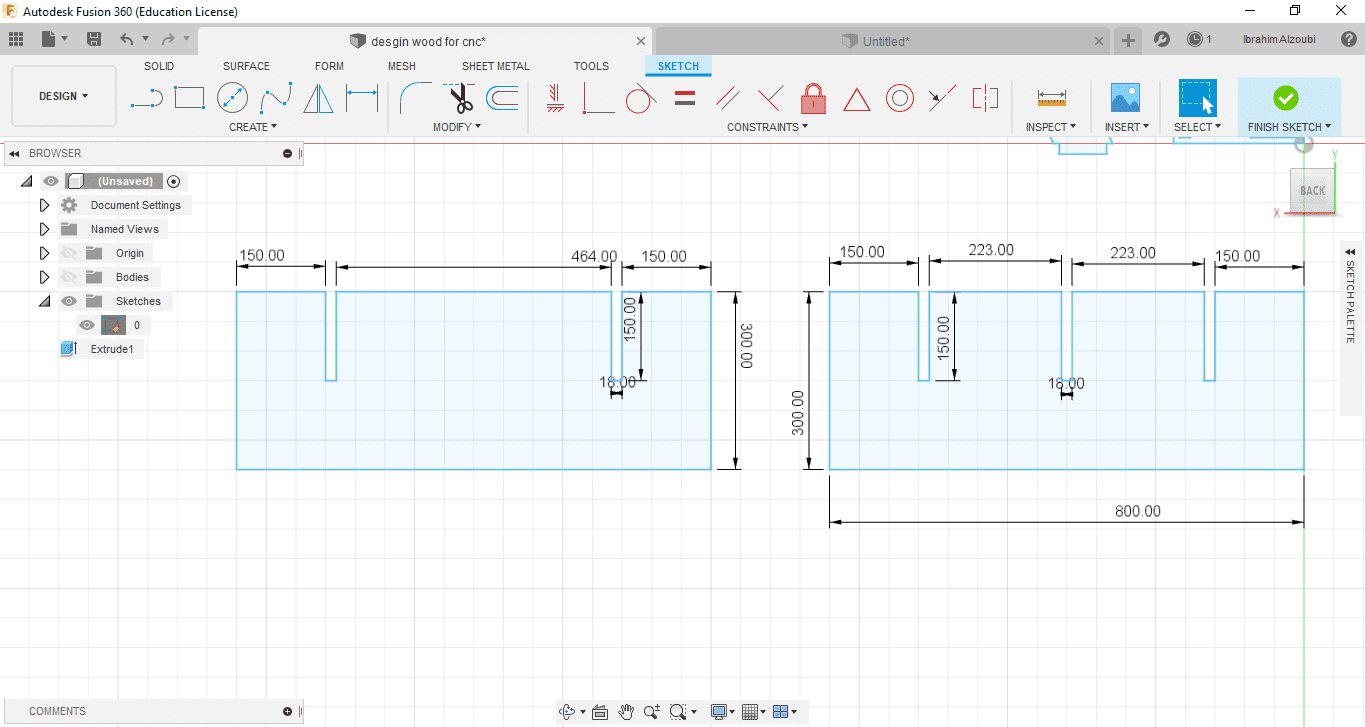
Task: Switch to the SURFACE tab
Action: [x=246, y=66]
